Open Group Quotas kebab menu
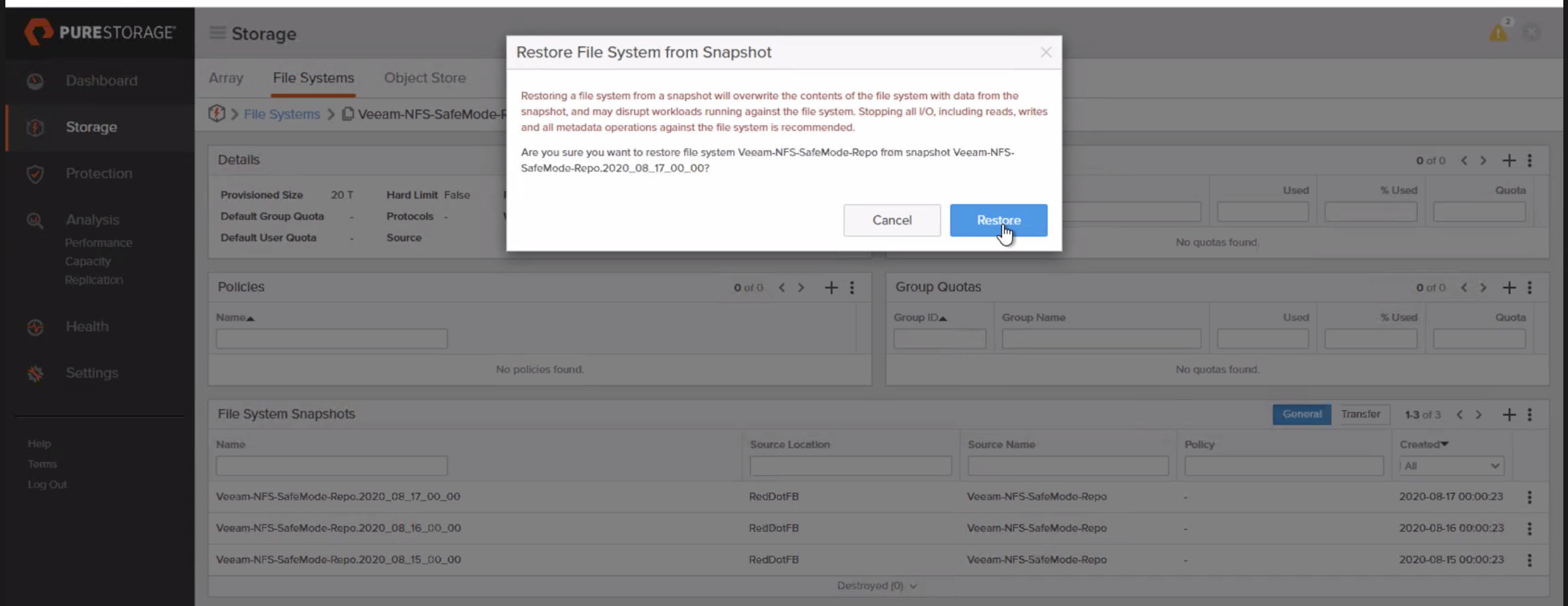 (1529, 288)
